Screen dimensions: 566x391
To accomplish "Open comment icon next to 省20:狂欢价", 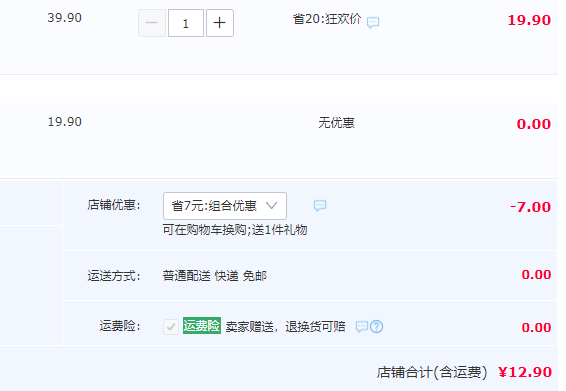I will point(373,22).
